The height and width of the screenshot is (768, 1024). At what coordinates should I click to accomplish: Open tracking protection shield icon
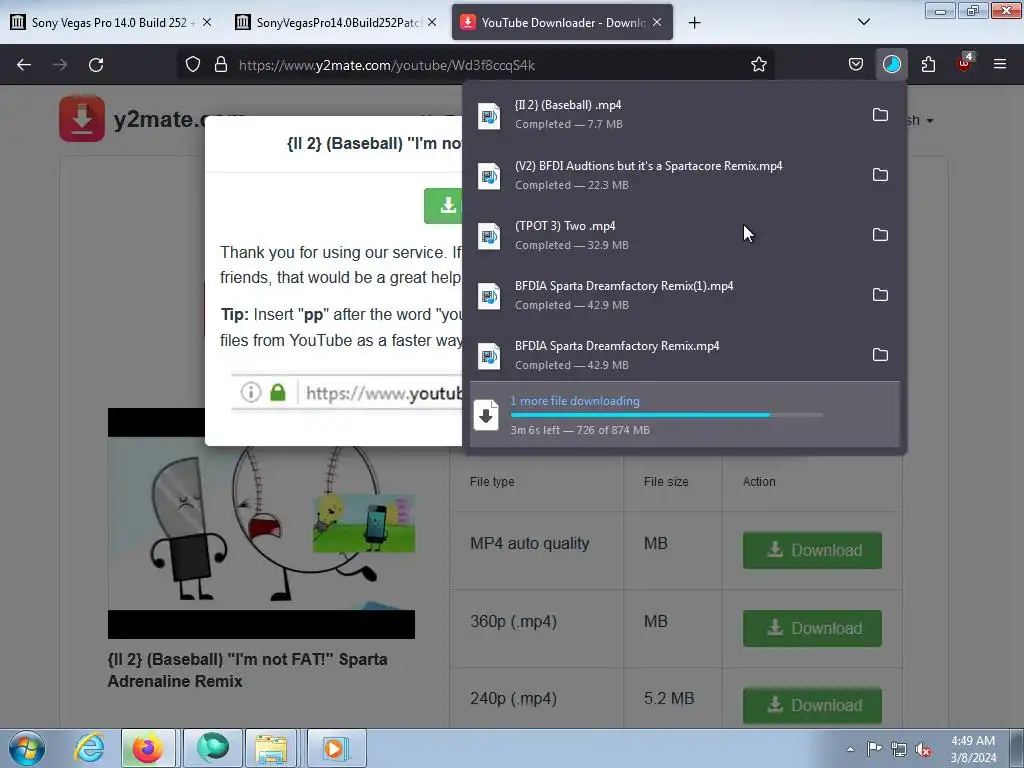point(193,65)
